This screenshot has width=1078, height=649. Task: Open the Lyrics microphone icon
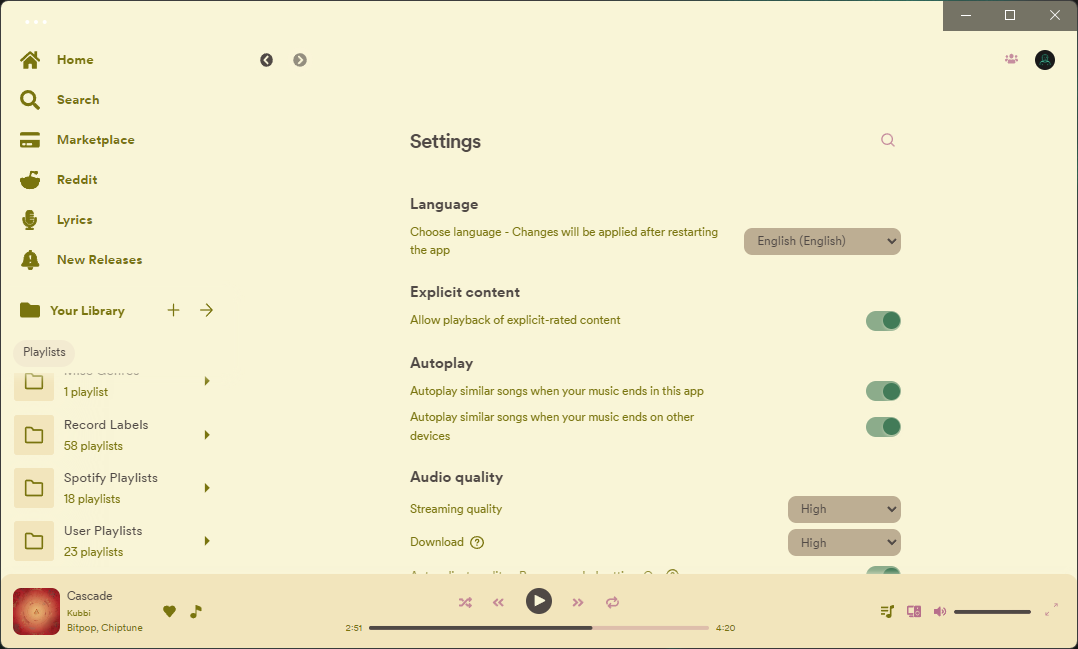click(30, 220)
